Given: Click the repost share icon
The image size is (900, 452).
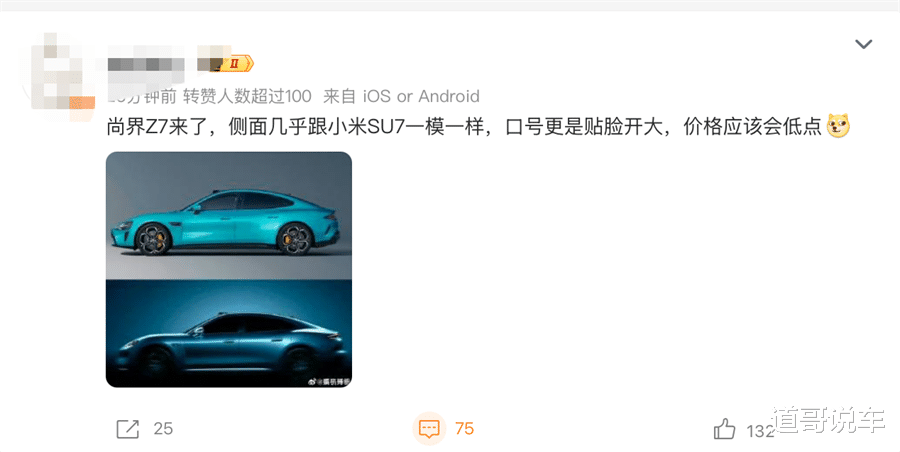Looking at the screenshot, I should coord(127,428).
